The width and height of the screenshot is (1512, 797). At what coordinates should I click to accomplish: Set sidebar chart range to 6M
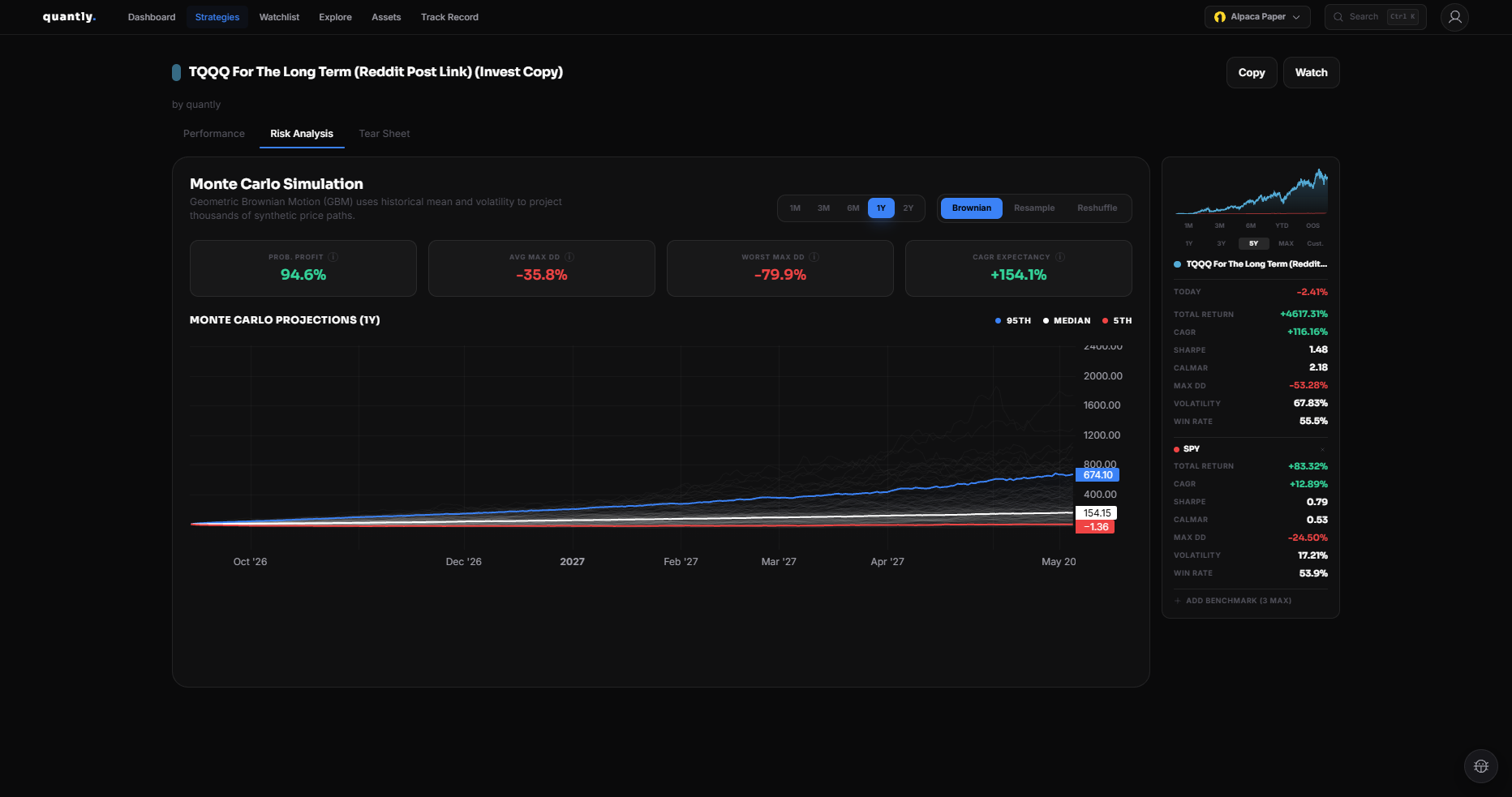click(1251, 226)
